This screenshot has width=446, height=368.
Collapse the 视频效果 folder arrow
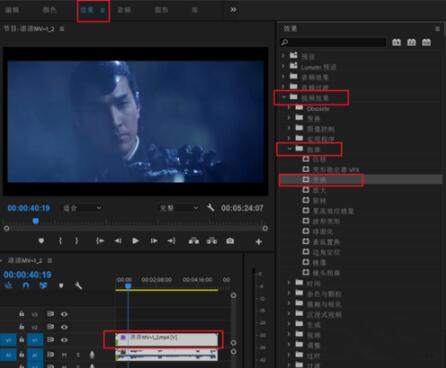pyautogui.click(x=284, y=97)
